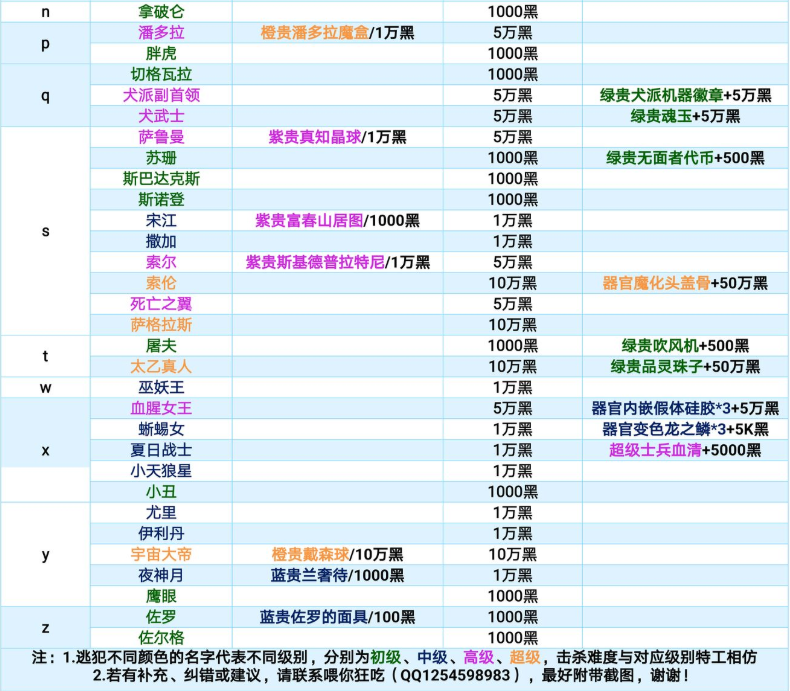Viewport: 790px width, 691px height.
Task: Click 紫贵富春山居图/1000黑
Action: click(x=337, y=221)
